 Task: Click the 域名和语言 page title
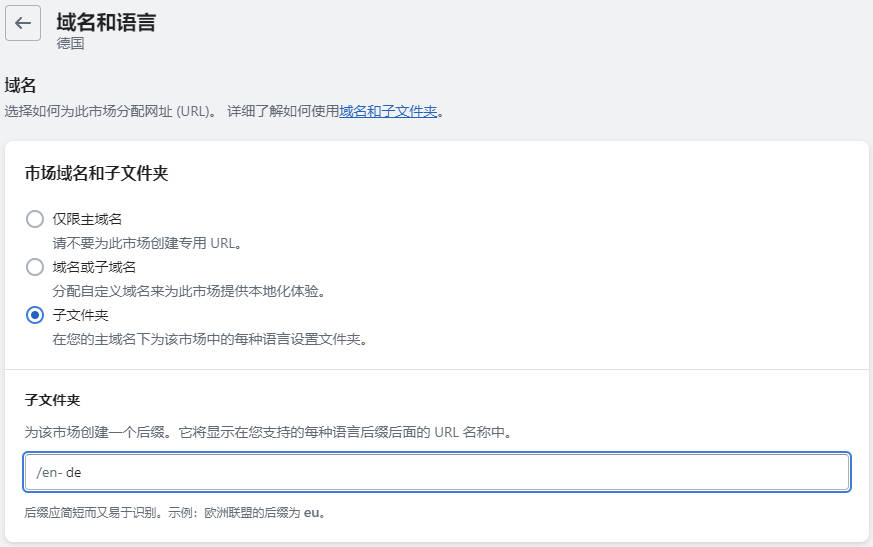(x=106, y=22)
